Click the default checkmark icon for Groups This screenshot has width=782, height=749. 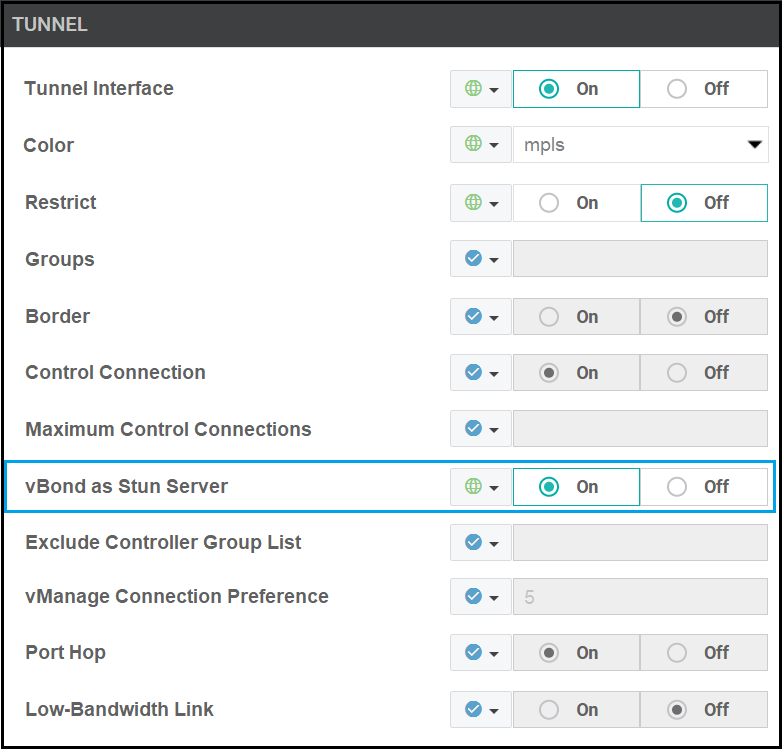coord(474,259)
